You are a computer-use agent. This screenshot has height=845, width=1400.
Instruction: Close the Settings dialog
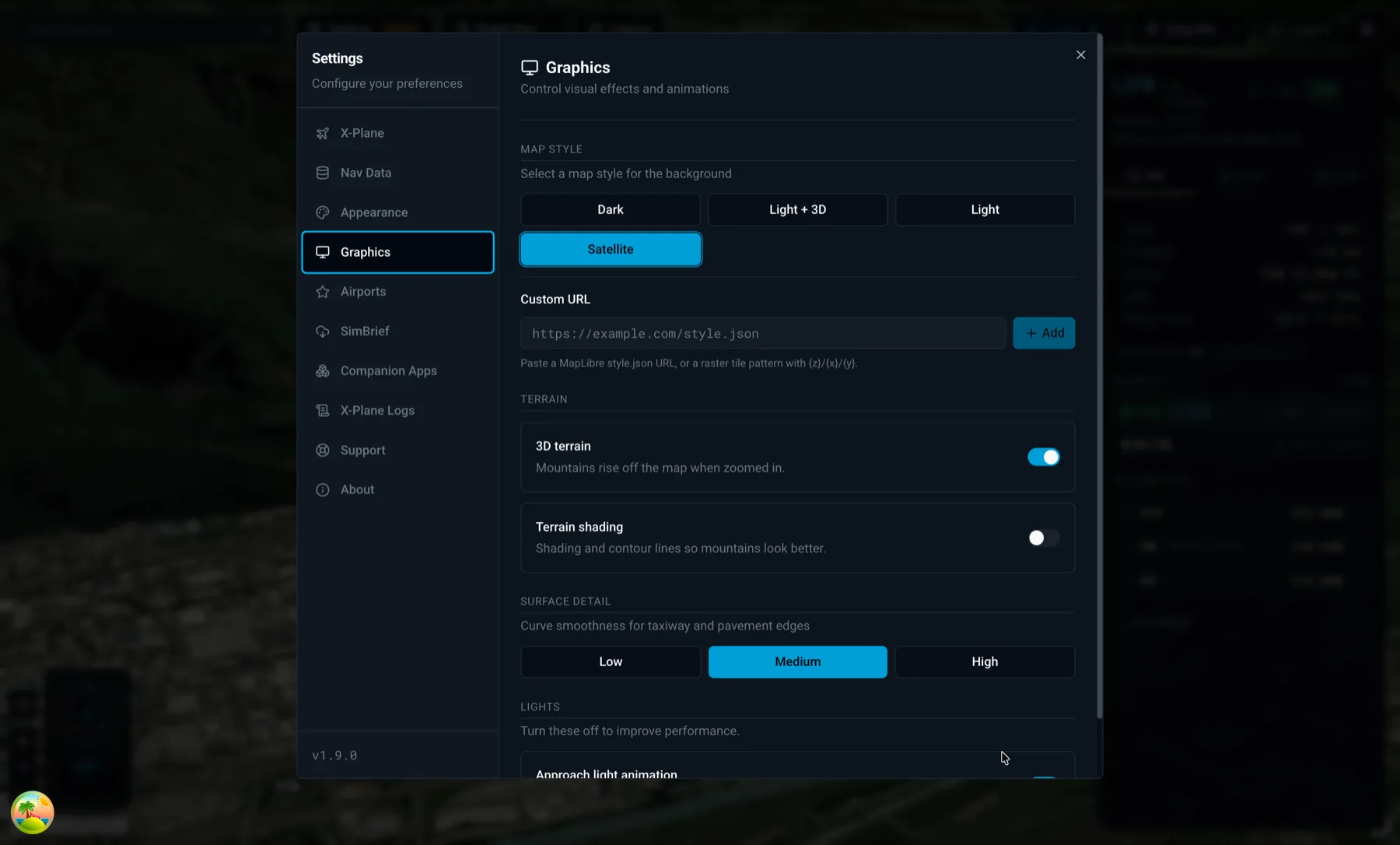click(1080, 55)
